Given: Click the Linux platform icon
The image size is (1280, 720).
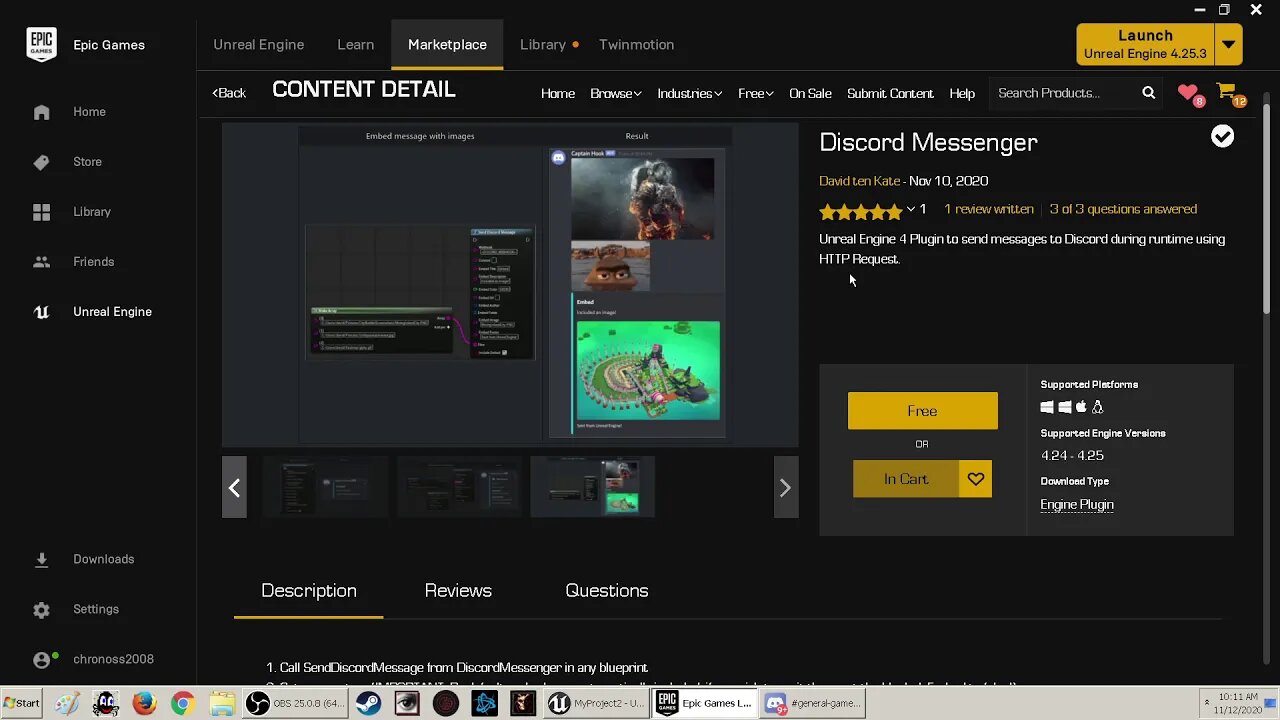Looking at the screenshot, I should click(x=1098, y=407).
